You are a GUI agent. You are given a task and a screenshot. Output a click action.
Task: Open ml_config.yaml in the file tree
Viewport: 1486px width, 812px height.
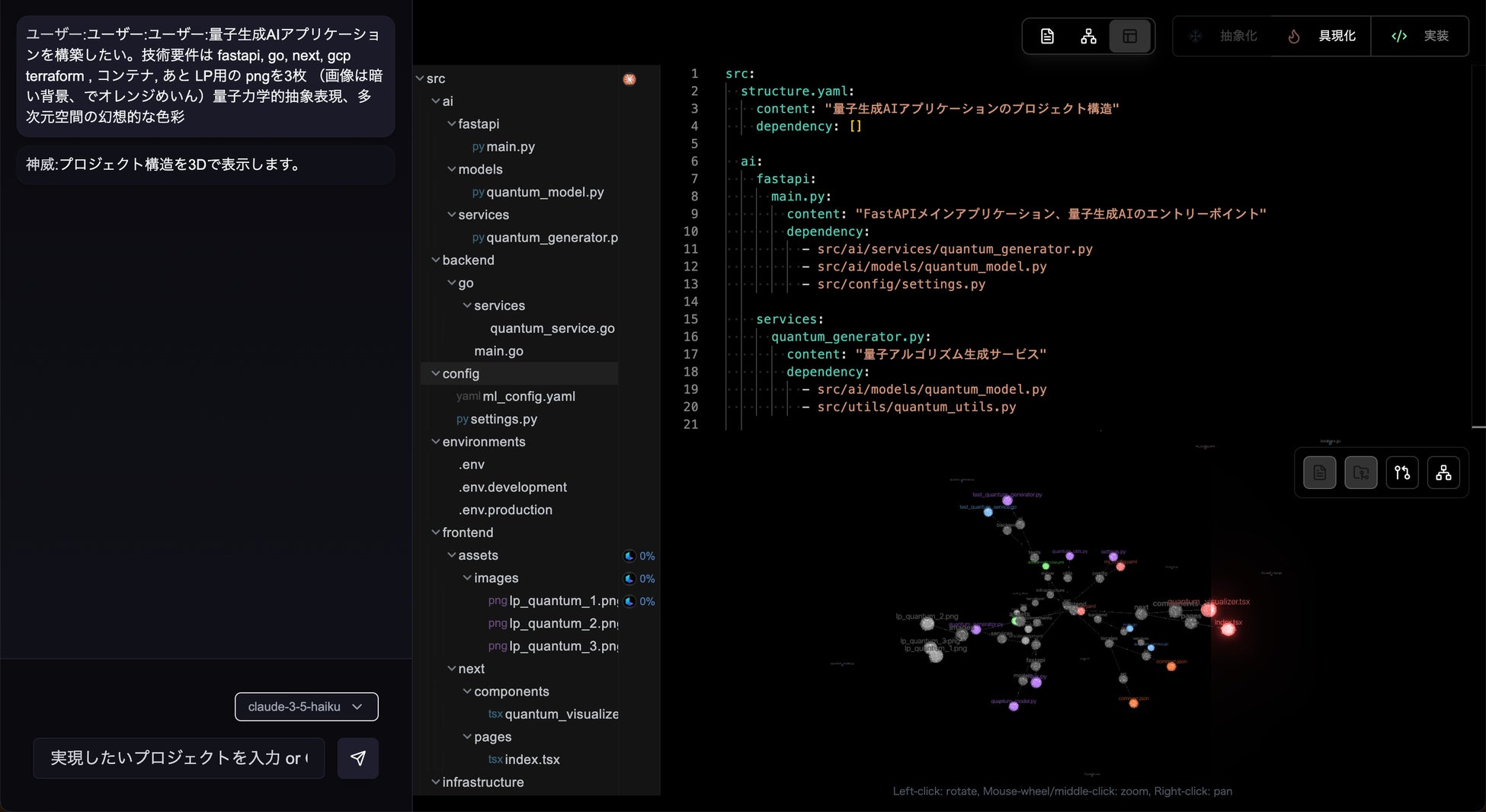point(516,397)
